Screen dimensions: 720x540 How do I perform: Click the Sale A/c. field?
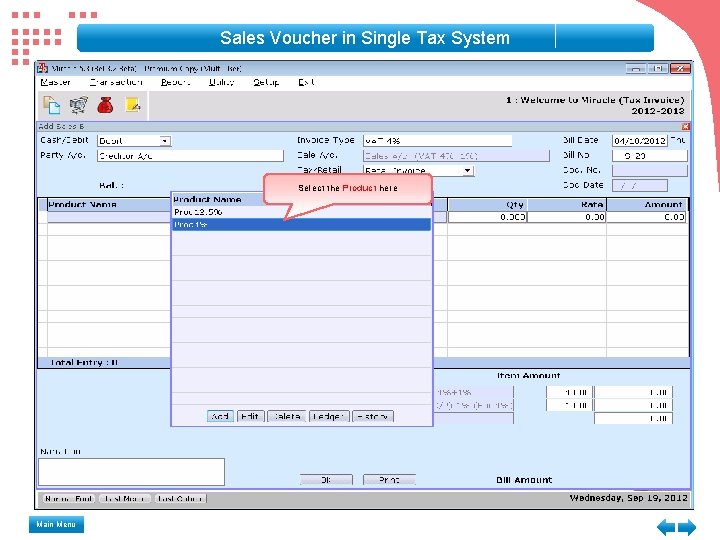[x=456, y=156]
